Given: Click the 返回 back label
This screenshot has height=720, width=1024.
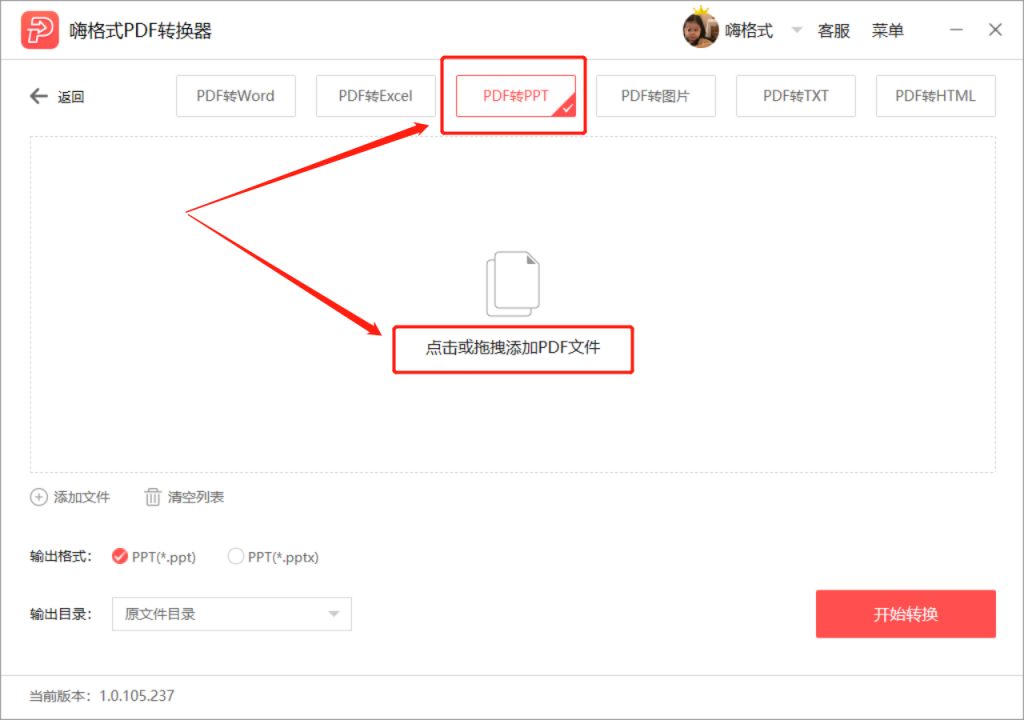Looking at the screenshot, I should coord(71,97).
